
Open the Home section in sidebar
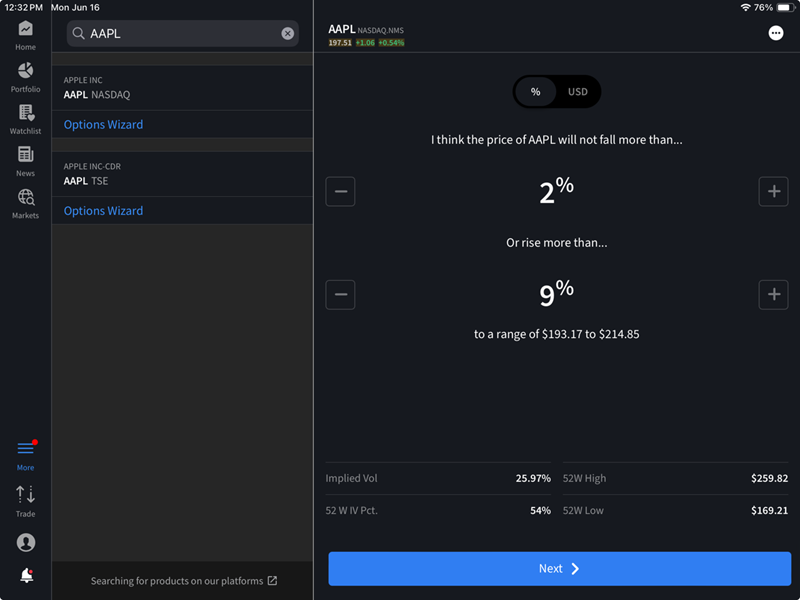pos(26,35)
